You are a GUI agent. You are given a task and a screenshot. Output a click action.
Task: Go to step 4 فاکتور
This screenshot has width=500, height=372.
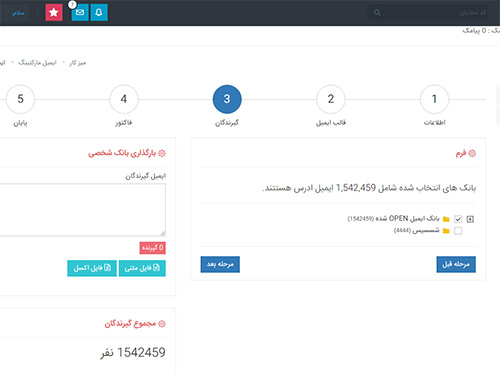coord(124,99)
